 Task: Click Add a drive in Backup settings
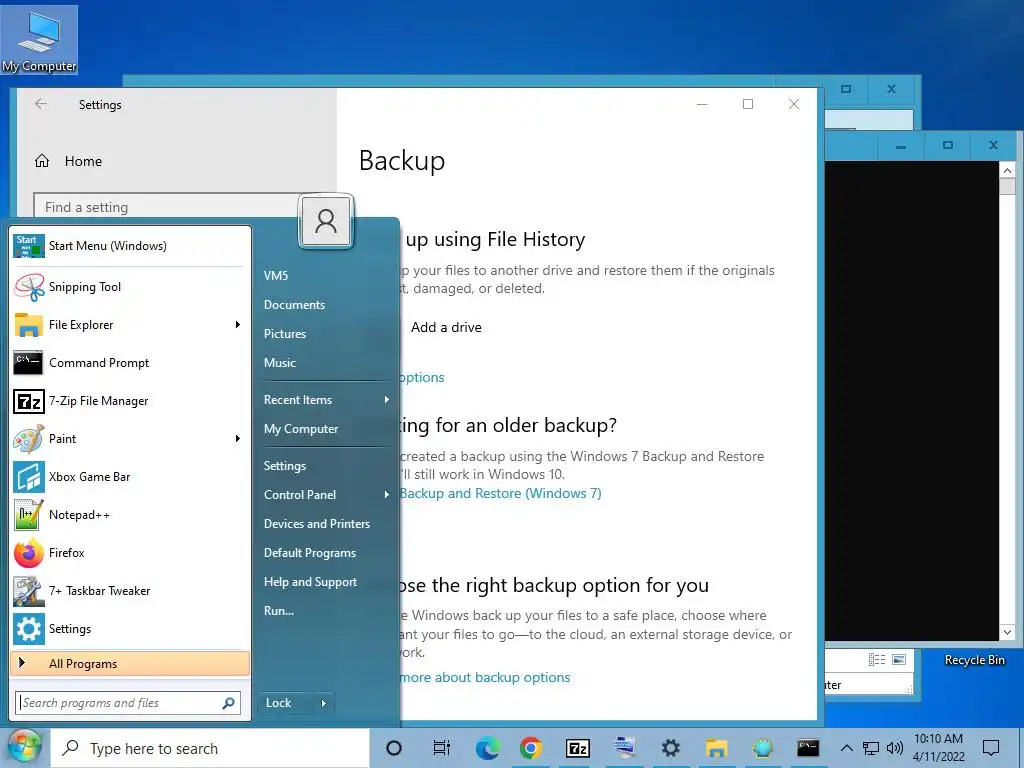pyautogui.click(x=446, y=327)
